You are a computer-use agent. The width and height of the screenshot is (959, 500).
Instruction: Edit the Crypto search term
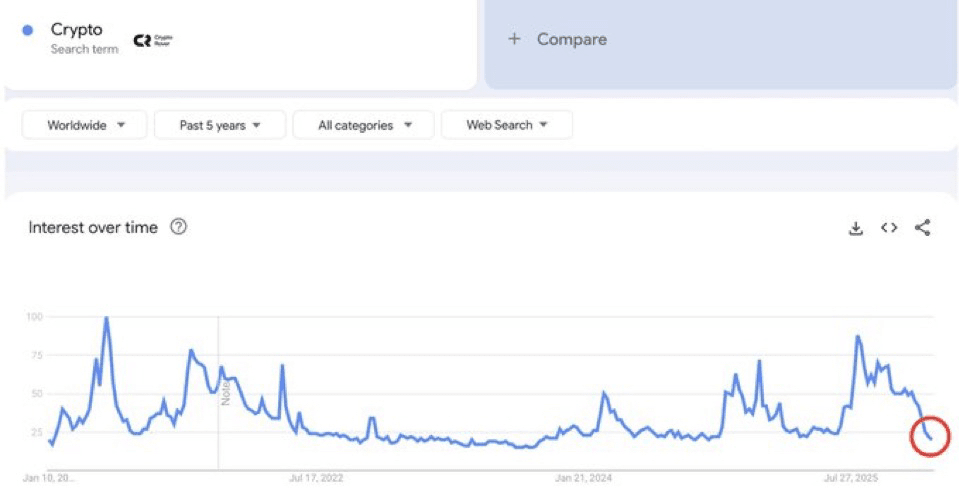click(76, 29)
